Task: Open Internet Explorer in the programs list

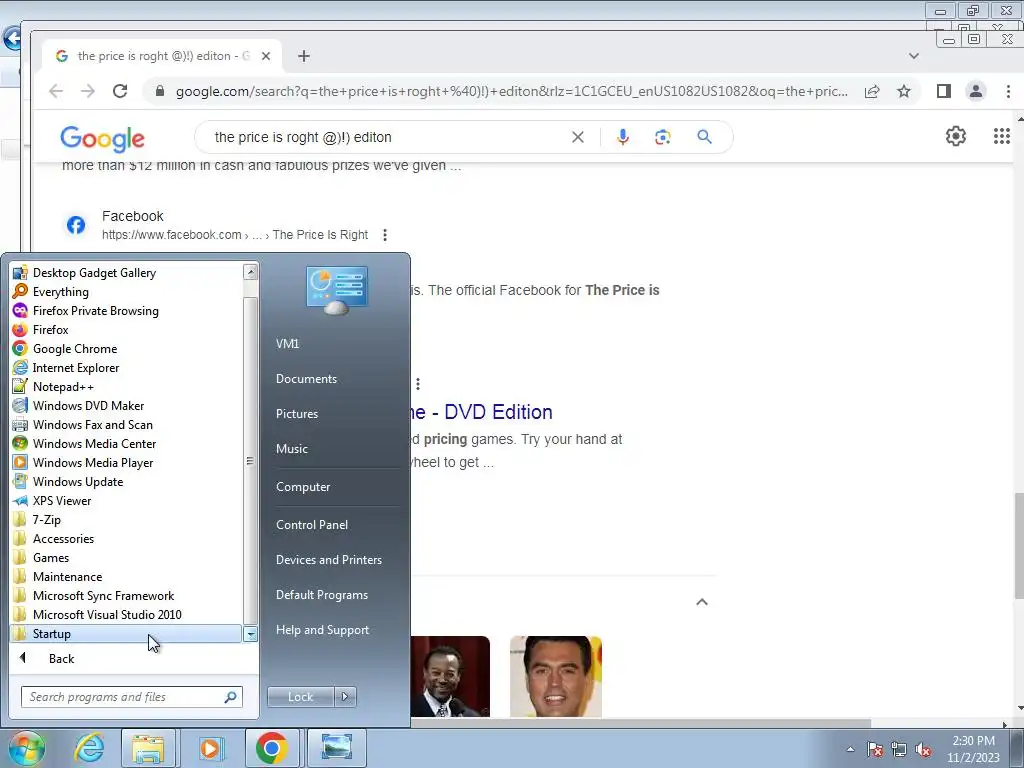Action: click(x=127, y=368)
